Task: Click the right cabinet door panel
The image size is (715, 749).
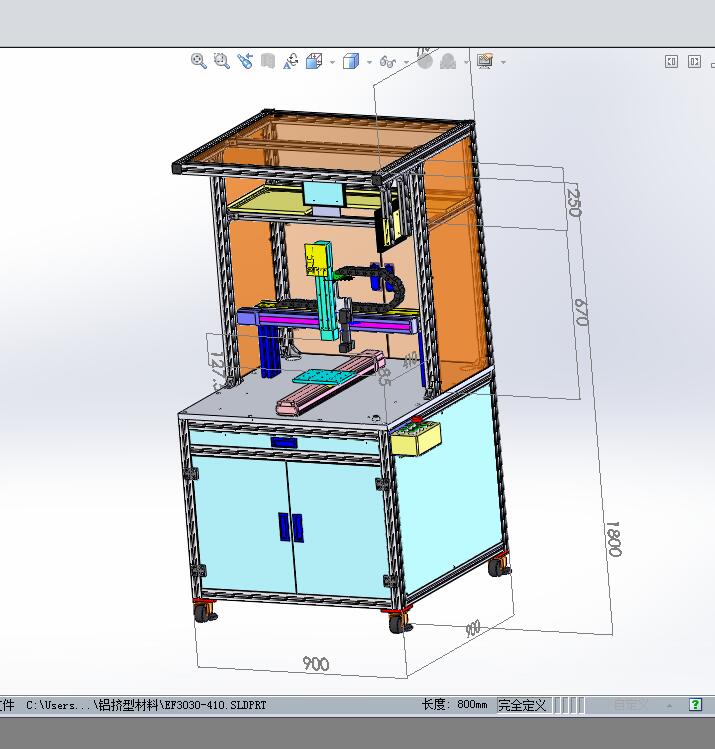Action: pos(340,530)
